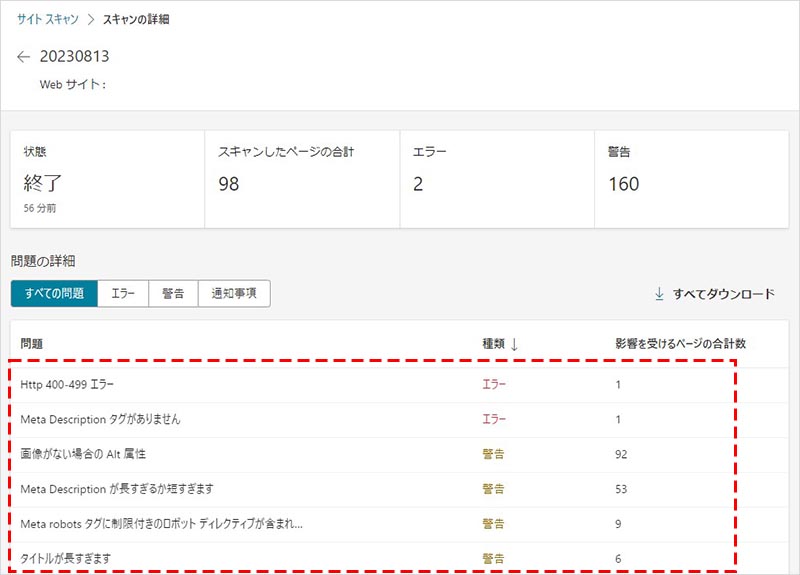Click 影響を受けるページの合計数 column header
The image size is (800, 575).
680,344
